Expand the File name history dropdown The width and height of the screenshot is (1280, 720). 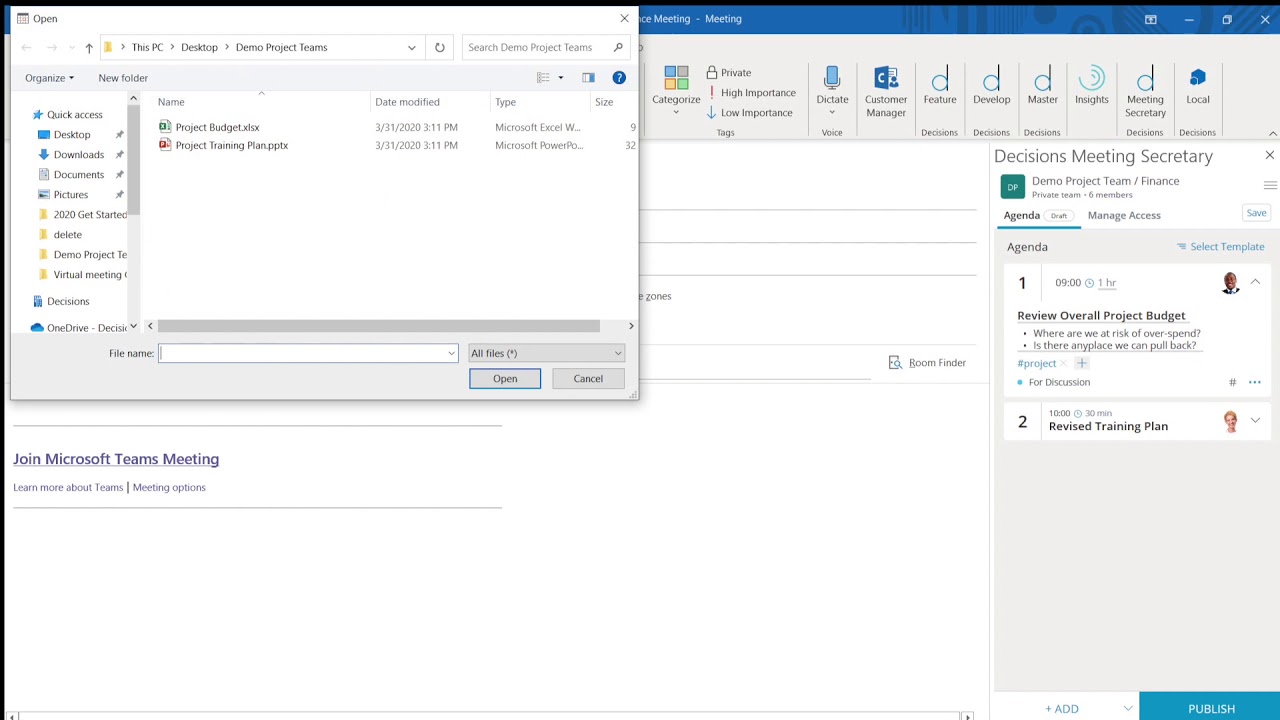[451, 353]
